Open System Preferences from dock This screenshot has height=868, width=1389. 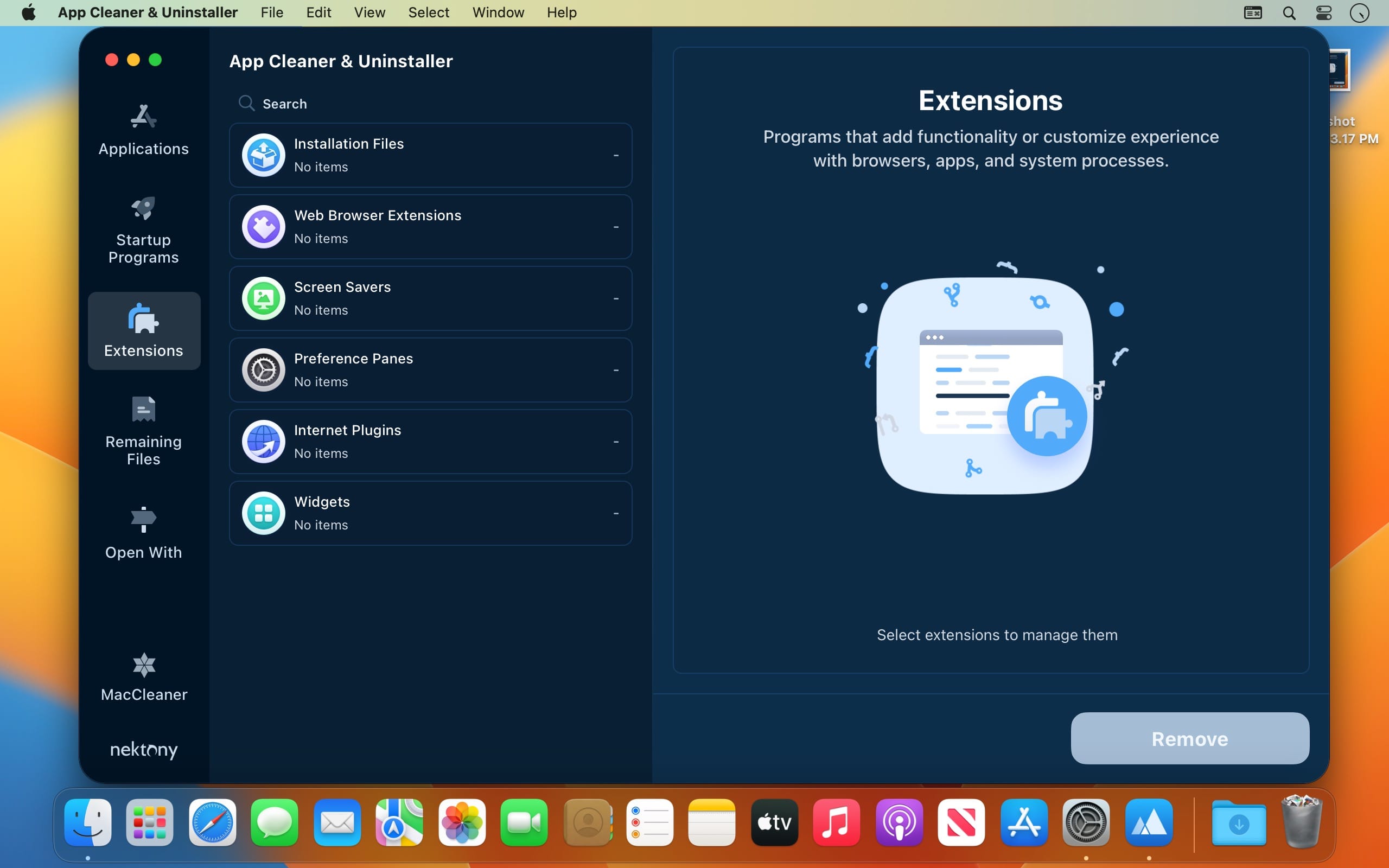coord(1085,822)
